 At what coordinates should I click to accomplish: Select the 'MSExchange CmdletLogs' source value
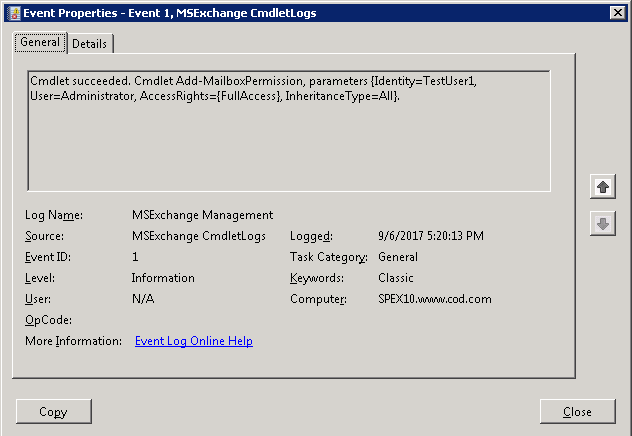point(199,236)
